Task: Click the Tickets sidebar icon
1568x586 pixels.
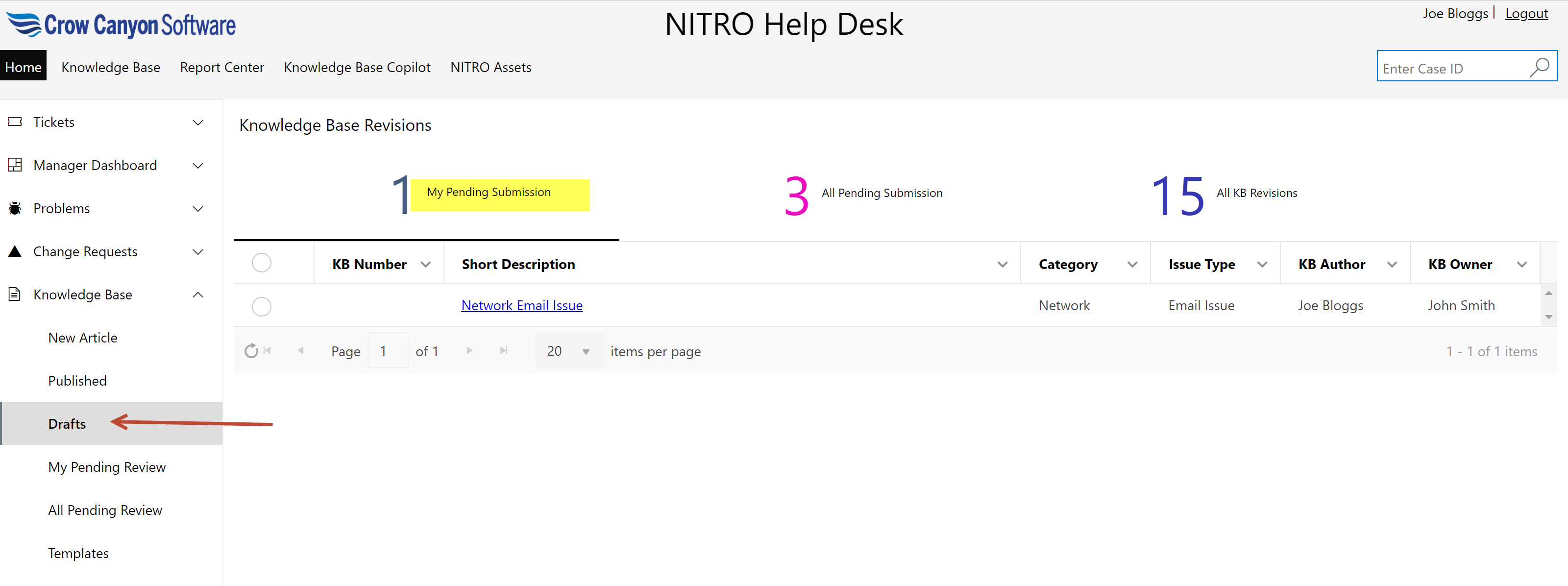Action: (15, 122)
